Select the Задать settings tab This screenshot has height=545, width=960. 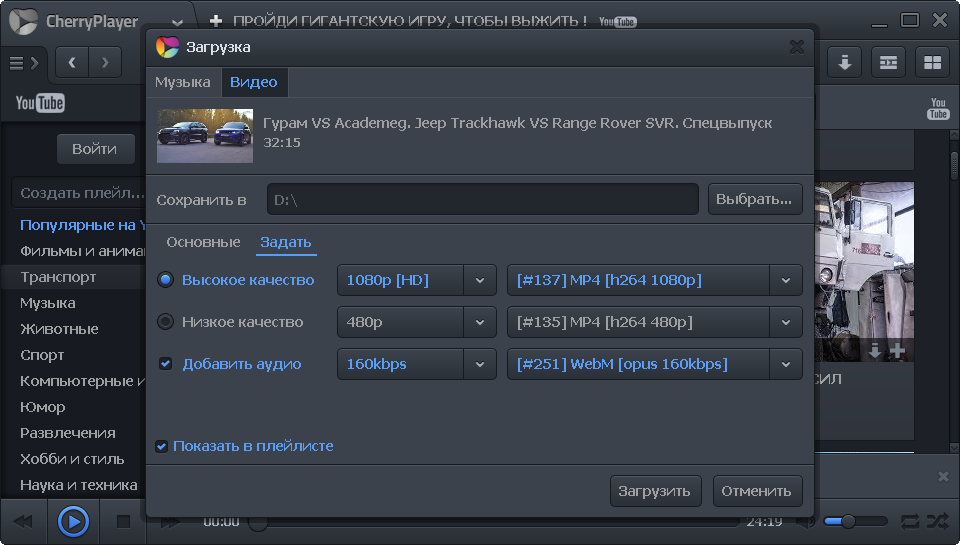286,242
